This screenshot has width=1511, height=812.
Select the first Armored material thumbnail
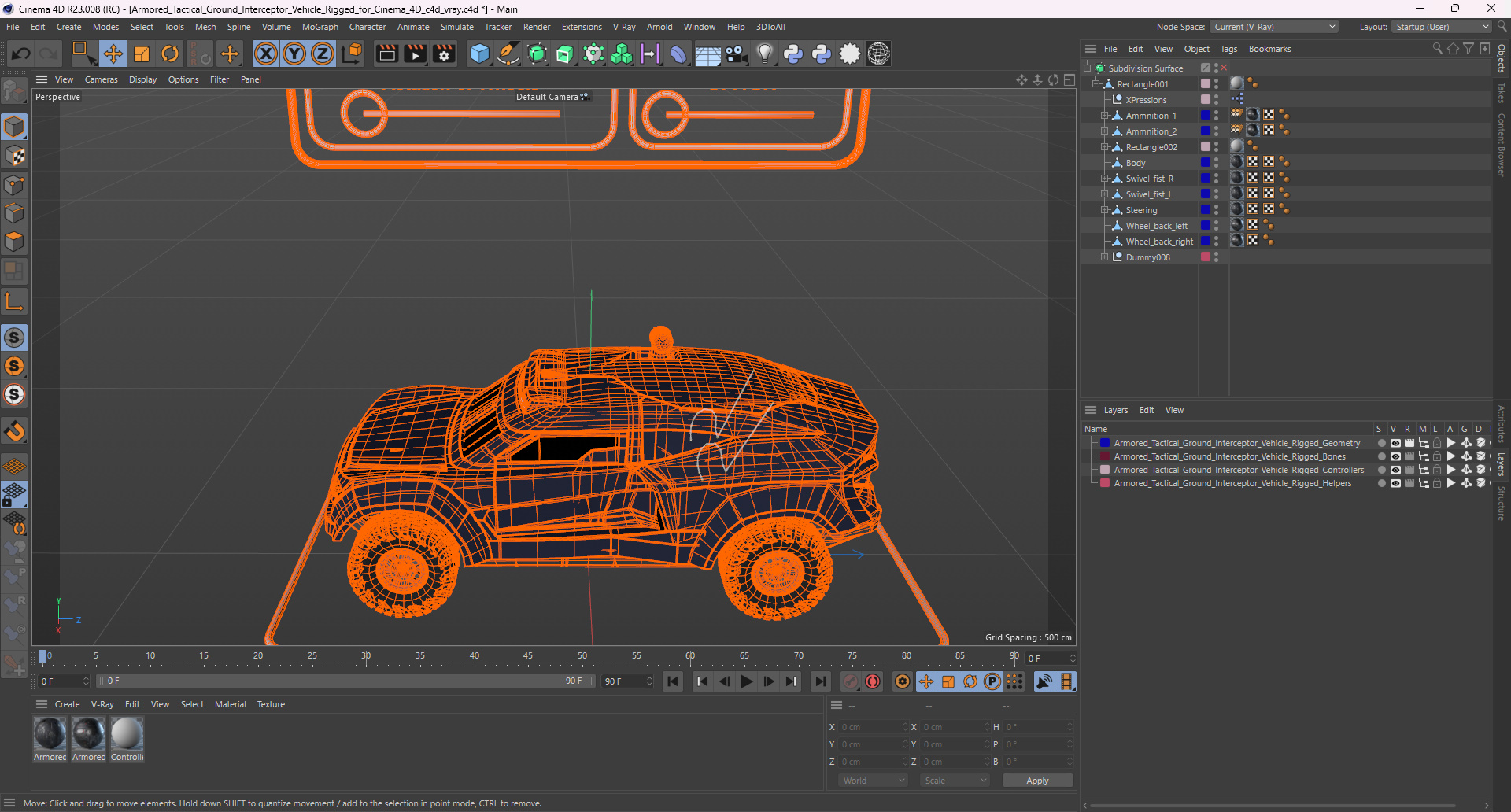50,733
